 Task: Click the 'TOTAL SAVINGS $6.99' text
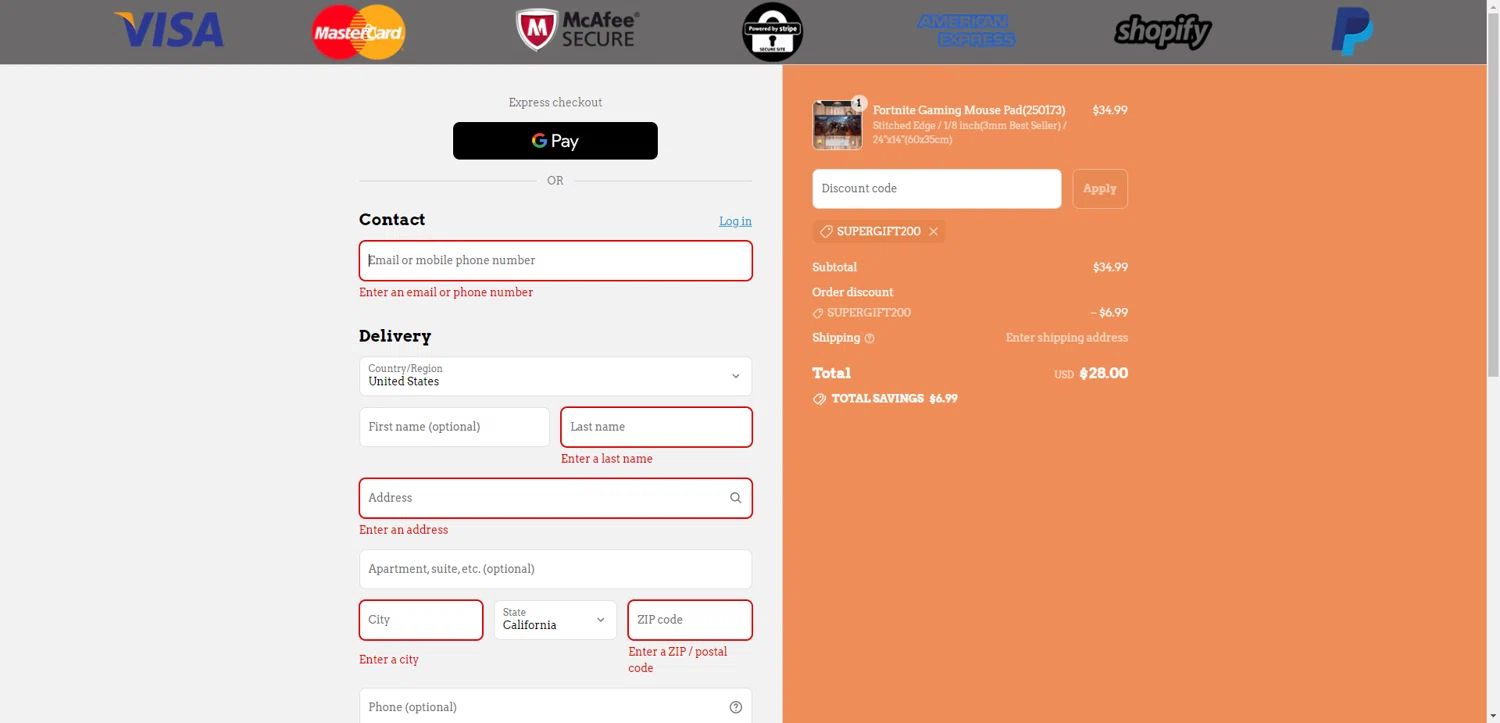click(x=895, y=399)
